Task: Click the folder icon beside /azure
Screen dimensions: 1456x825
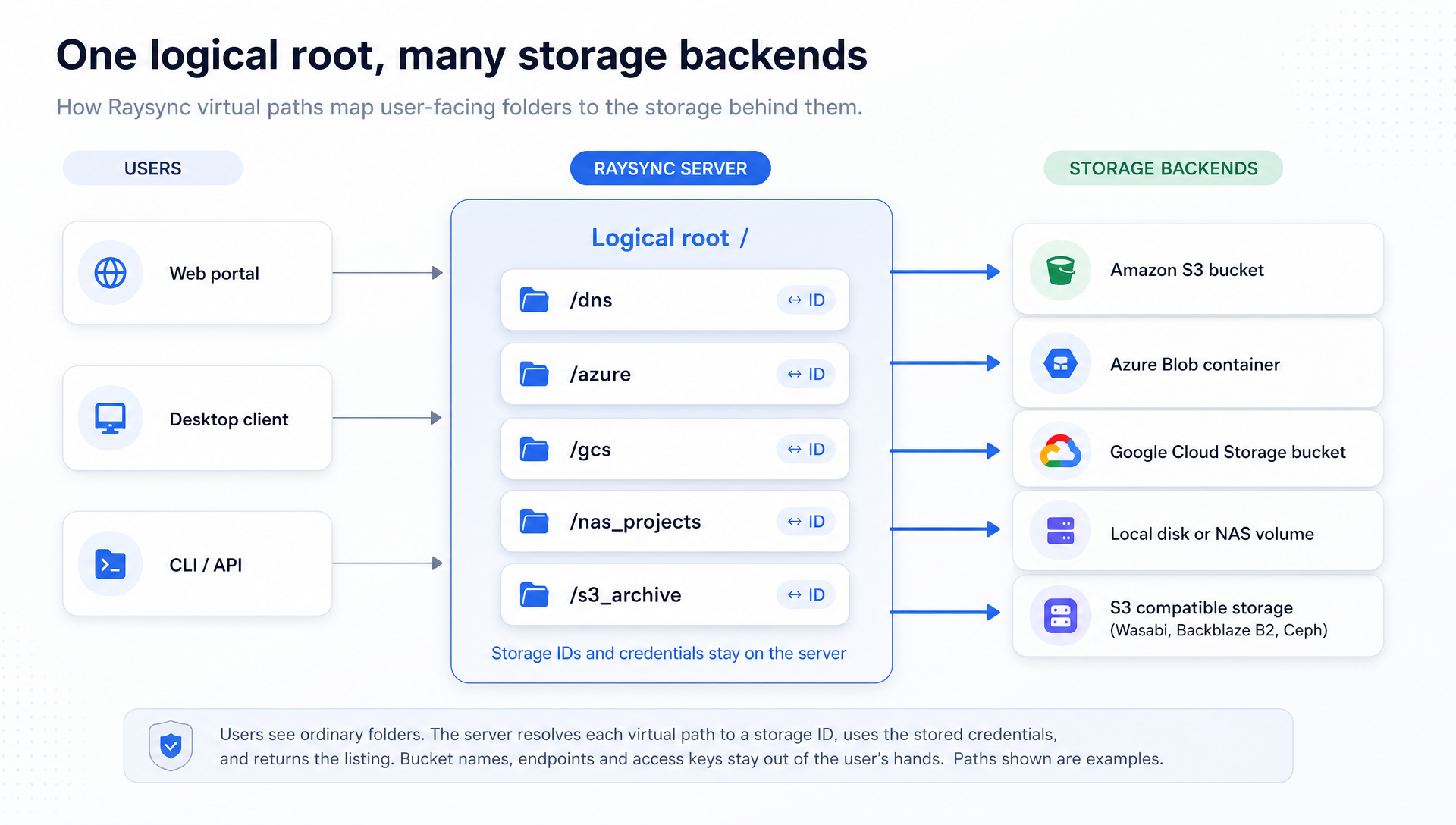Action: coord(535,374)
